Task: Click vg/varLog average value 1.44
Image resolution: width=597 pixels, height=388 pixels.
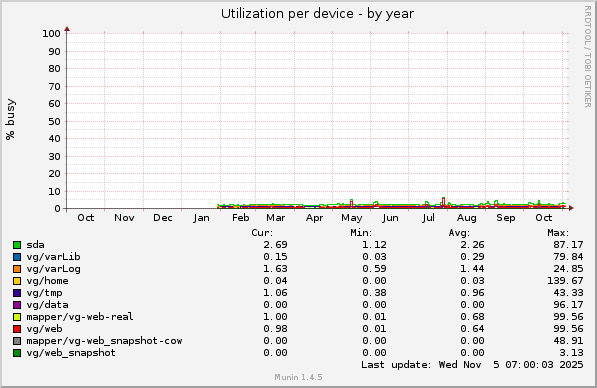Action: (x=472, y=269)
